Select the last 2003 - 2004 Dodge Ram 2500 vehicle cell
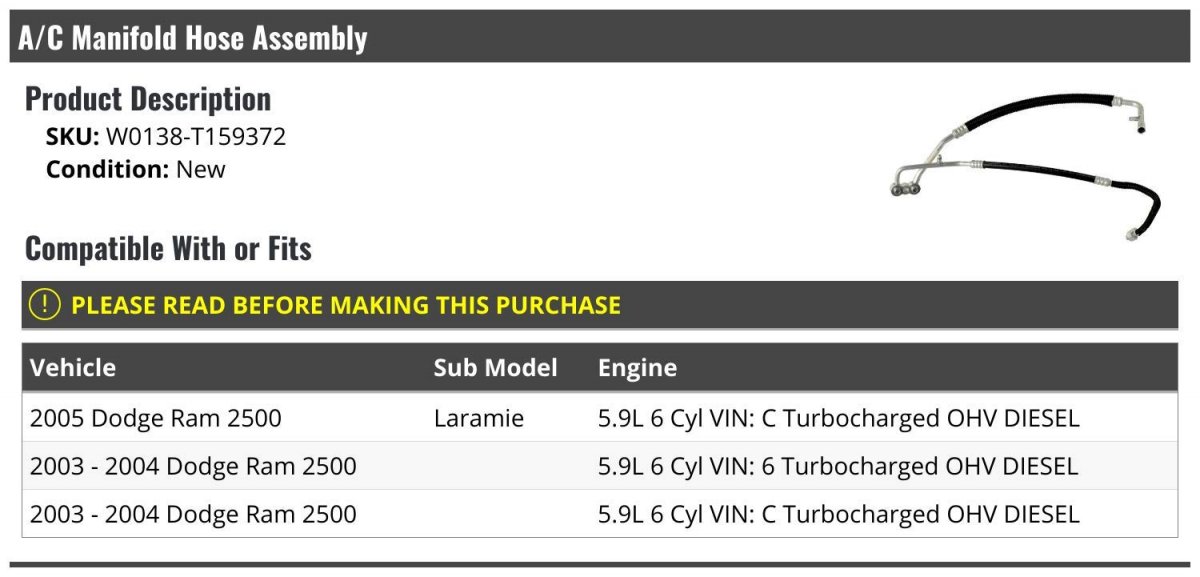The image size is (1200, 577). 193,514
